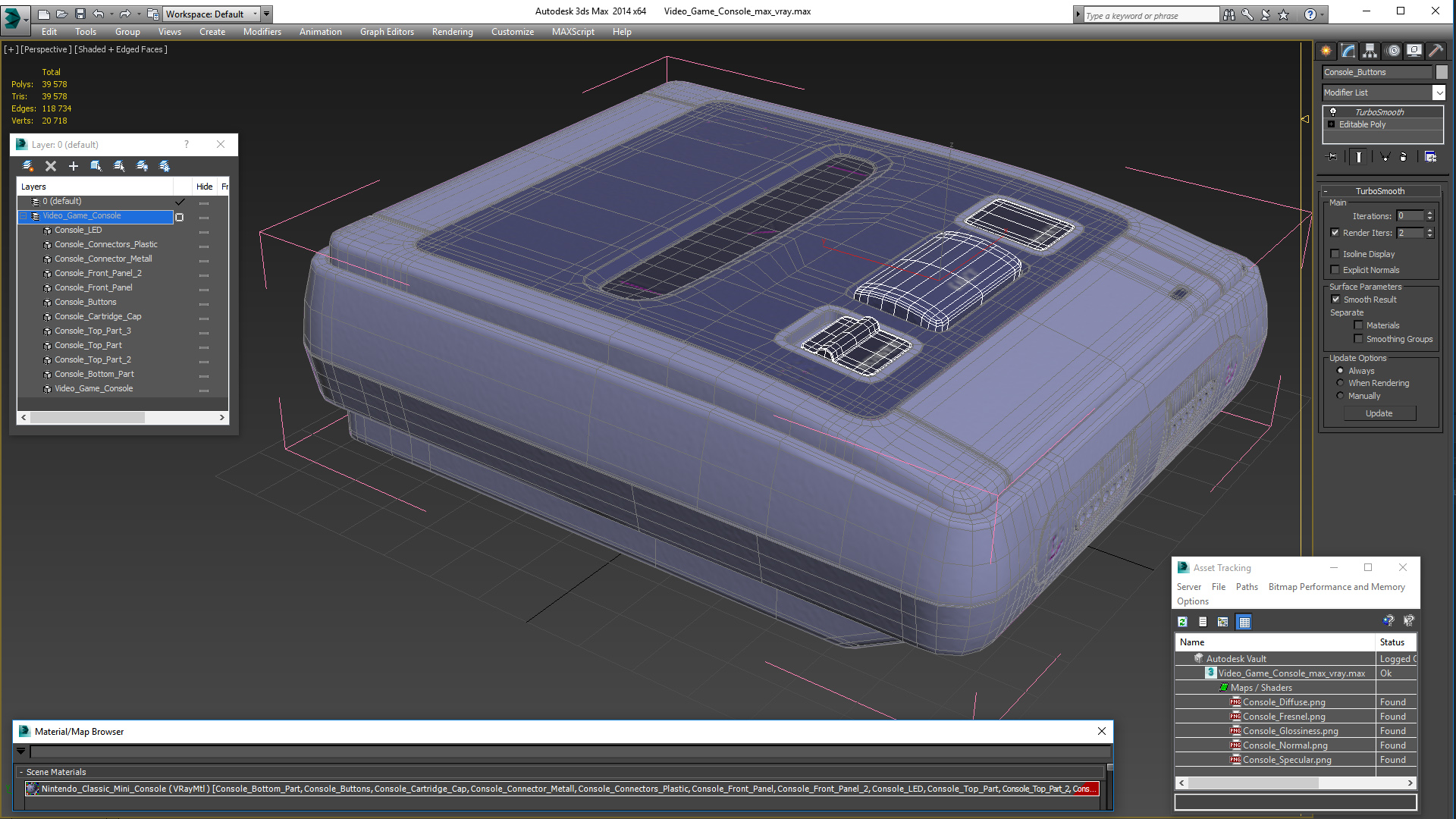Screen dimensions: 1456x819
Task: Save the current scene file
Action: pyautogui.click(x=80, y=14)
